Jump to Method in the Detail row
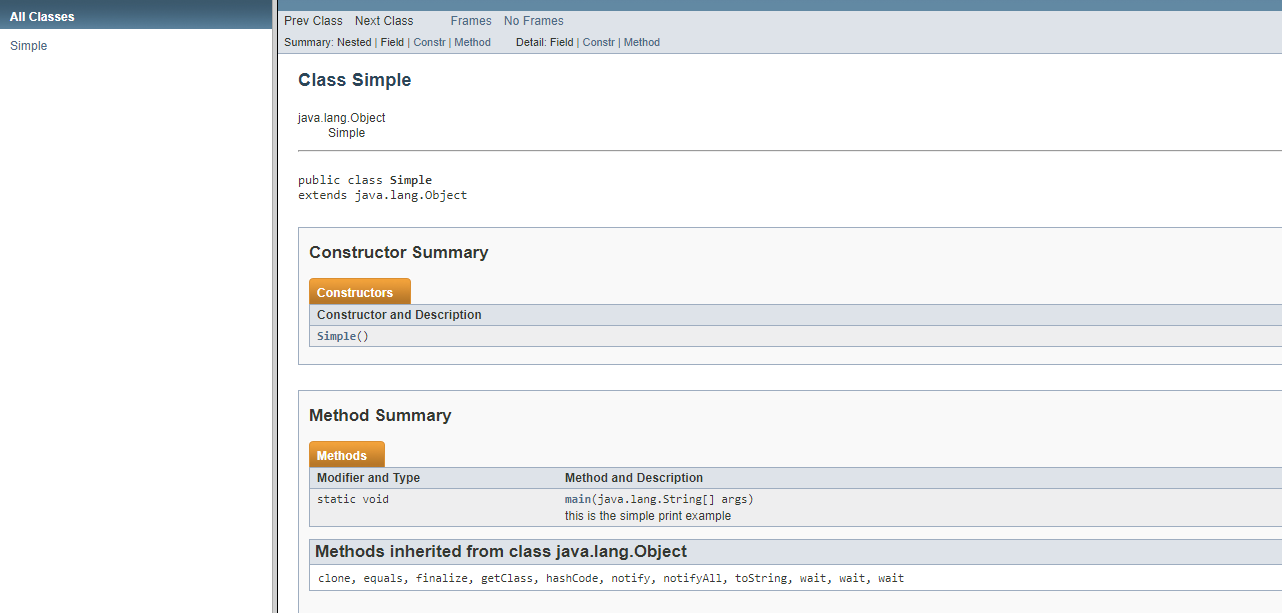 642,43
